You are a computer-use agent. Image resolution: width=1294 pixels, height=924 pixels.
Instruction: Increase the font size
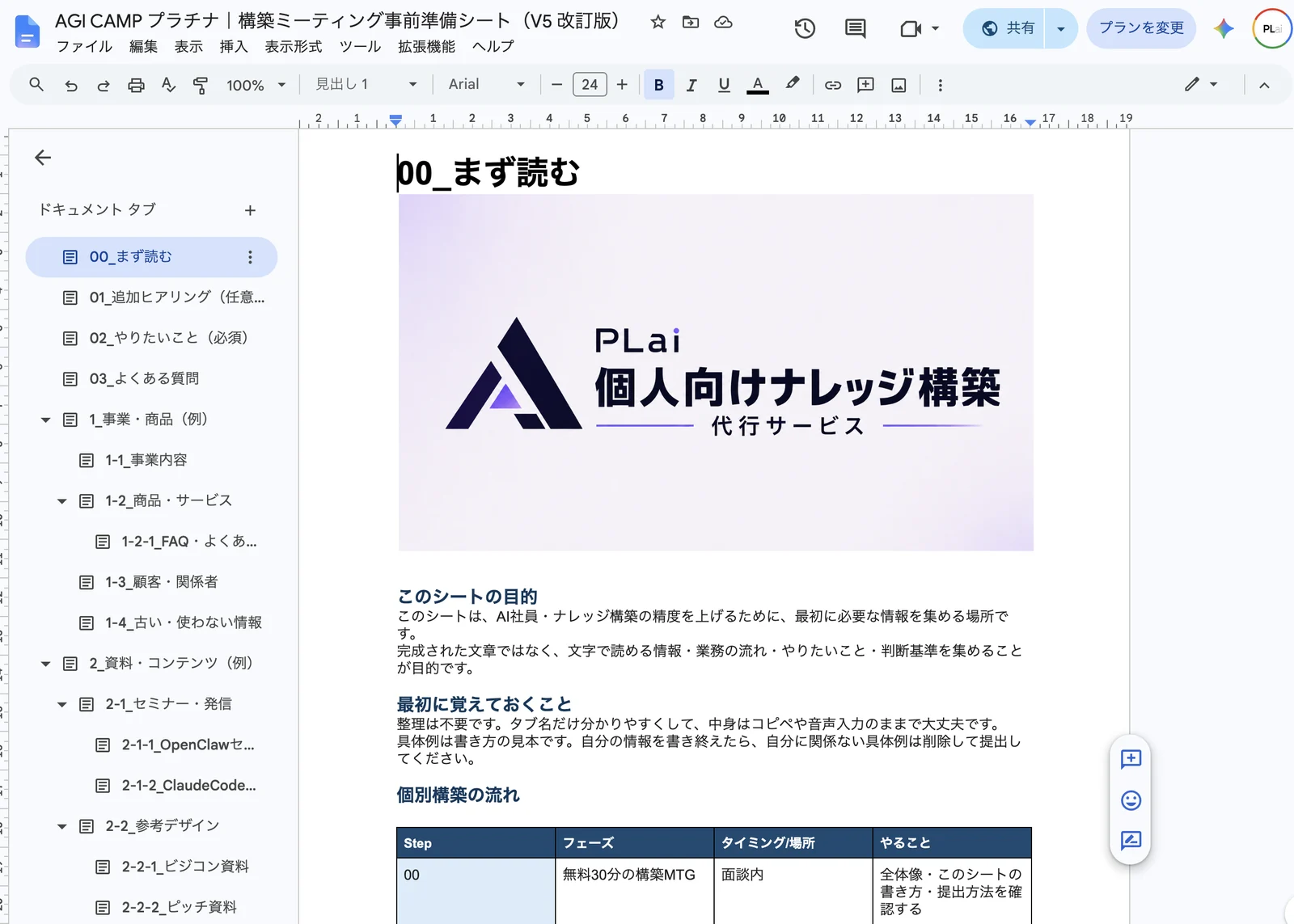(622, 84)
